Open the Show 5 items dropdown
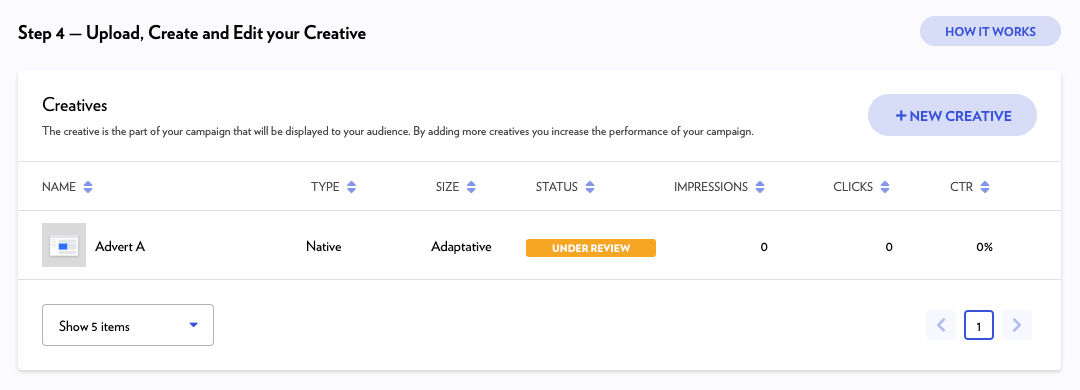1080x390 pixels. 128,325
